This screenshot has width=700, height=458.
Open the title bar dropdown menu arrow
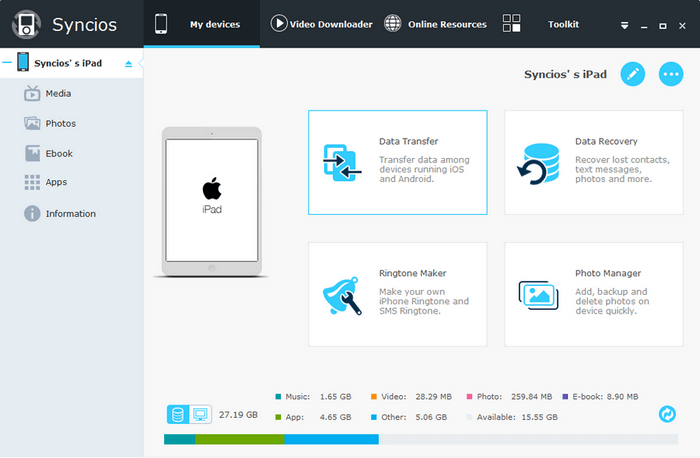coord(624,24)
